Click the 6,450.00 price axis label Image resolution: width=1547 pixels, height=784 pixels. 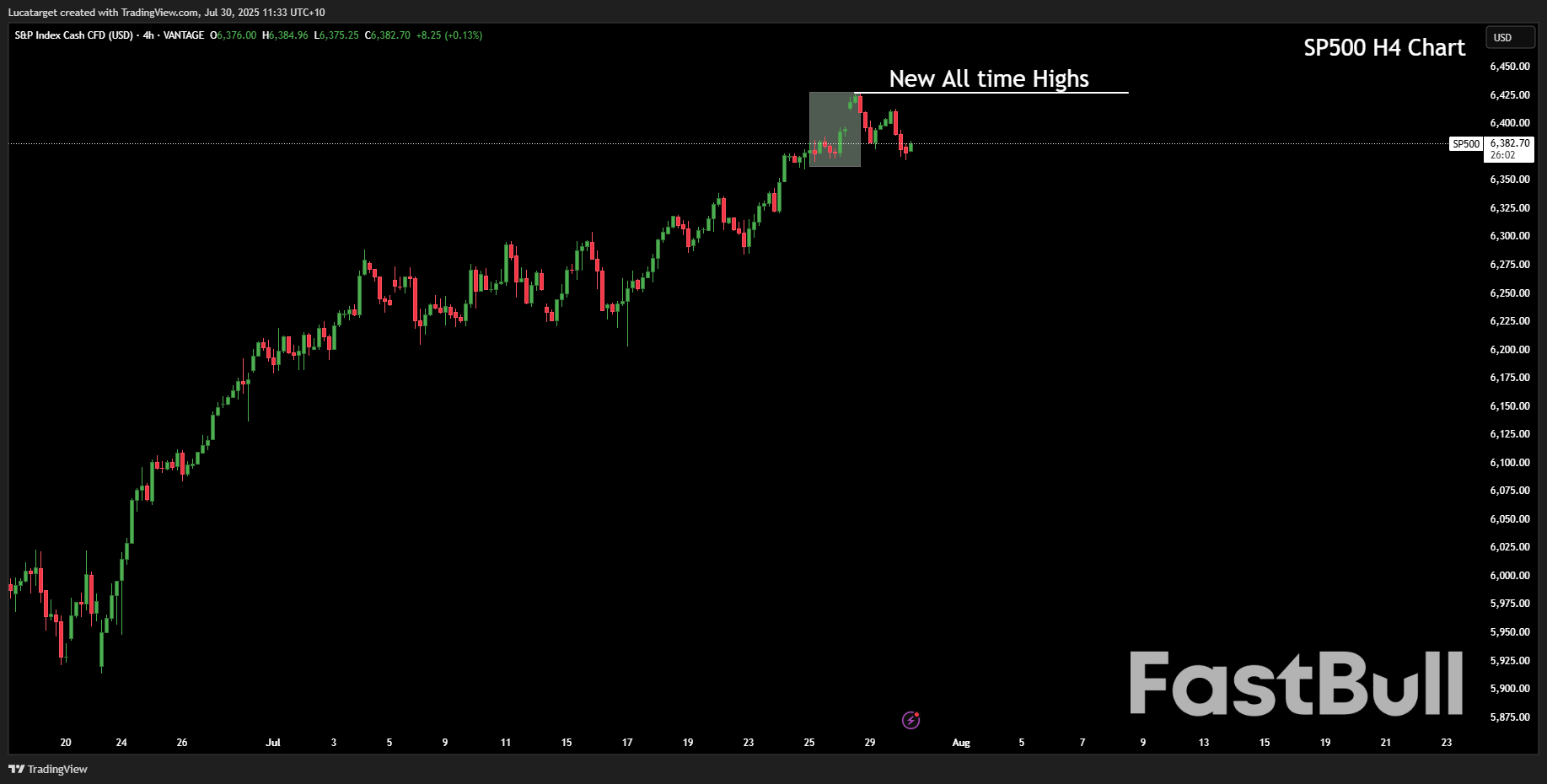[1509, 67]
